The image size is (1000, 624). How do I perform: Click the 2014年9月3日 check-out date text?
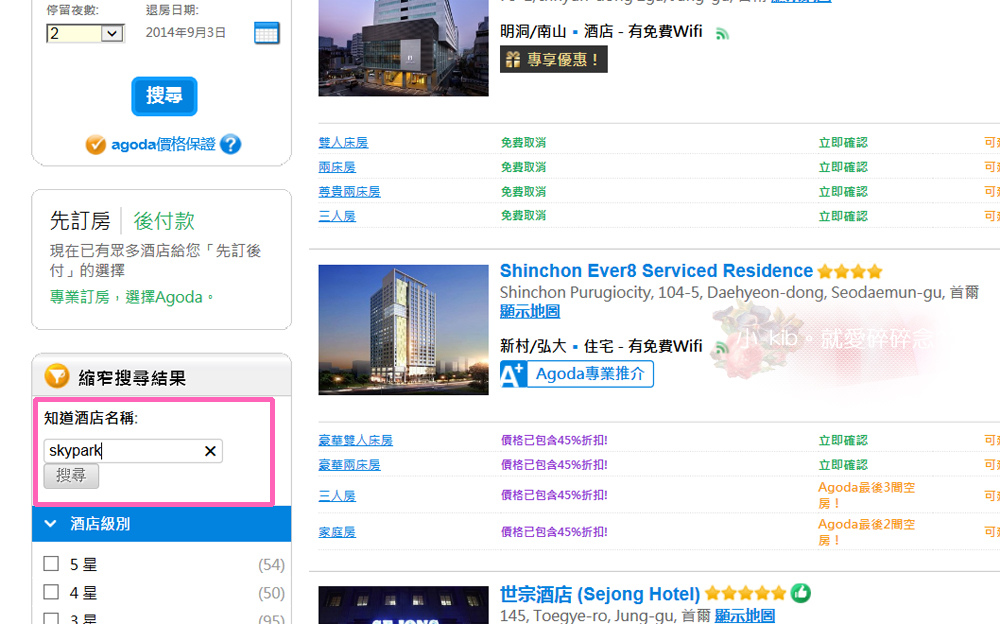(x=186, y=33)
